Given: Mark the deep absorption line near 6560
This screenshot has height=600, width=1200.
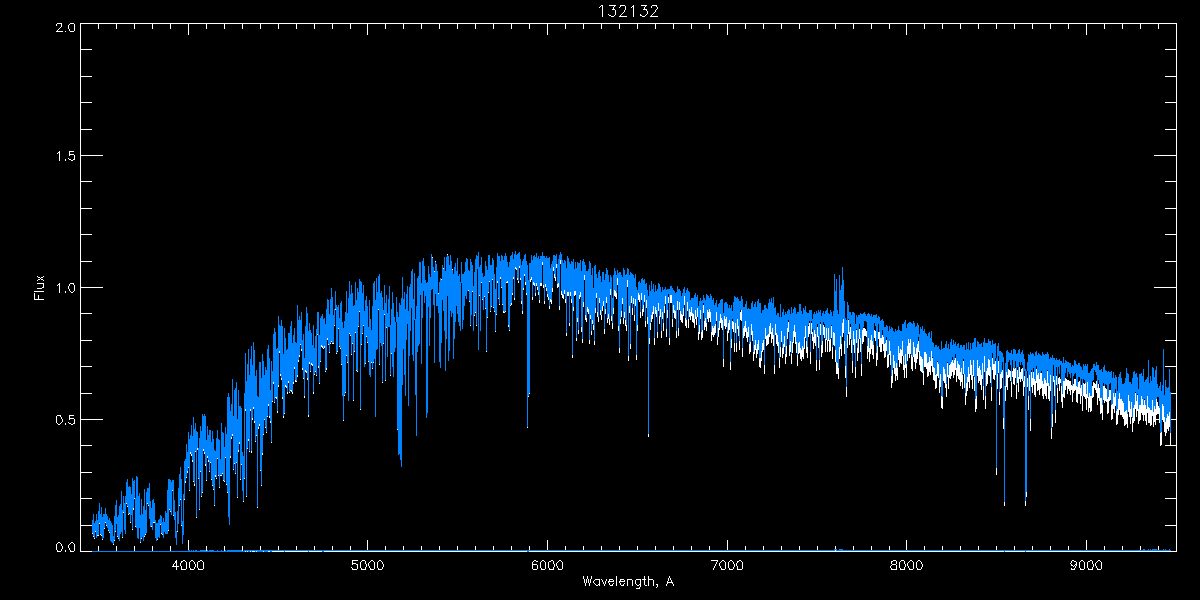Looking at the screenshot, I should [648, 434].
